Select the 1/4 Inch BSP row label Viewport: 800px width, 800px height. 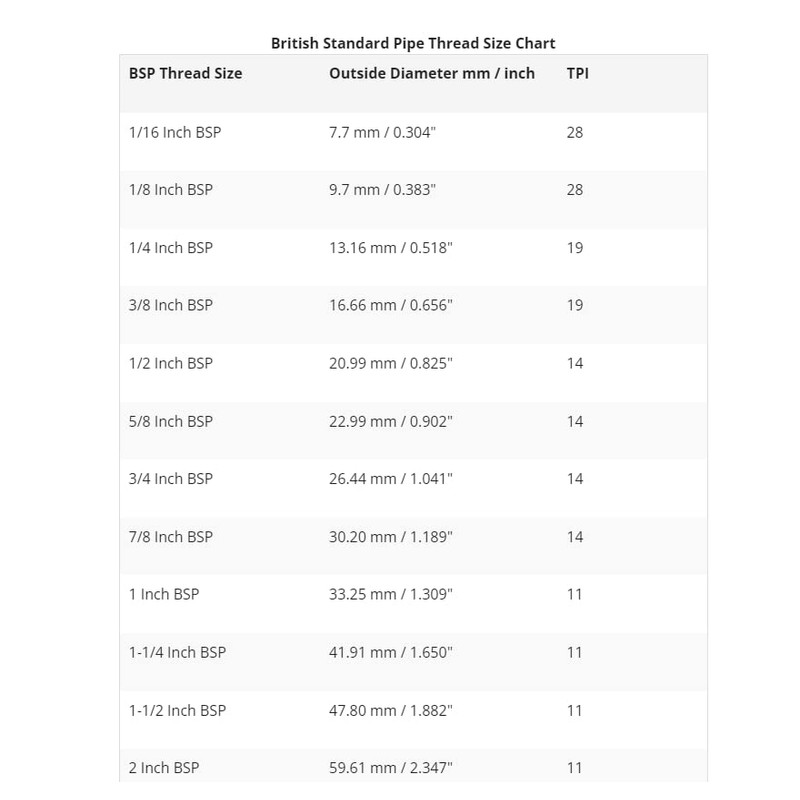pyautogui.click(x=171, y=248)
